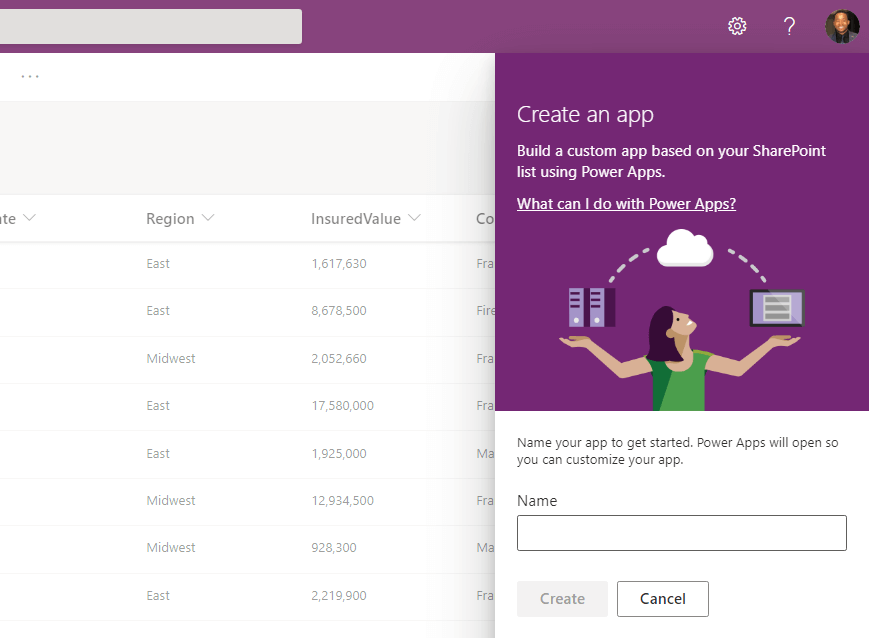Focus the app Name input field
Screen dimensions: 869x638
coord(682,533)
